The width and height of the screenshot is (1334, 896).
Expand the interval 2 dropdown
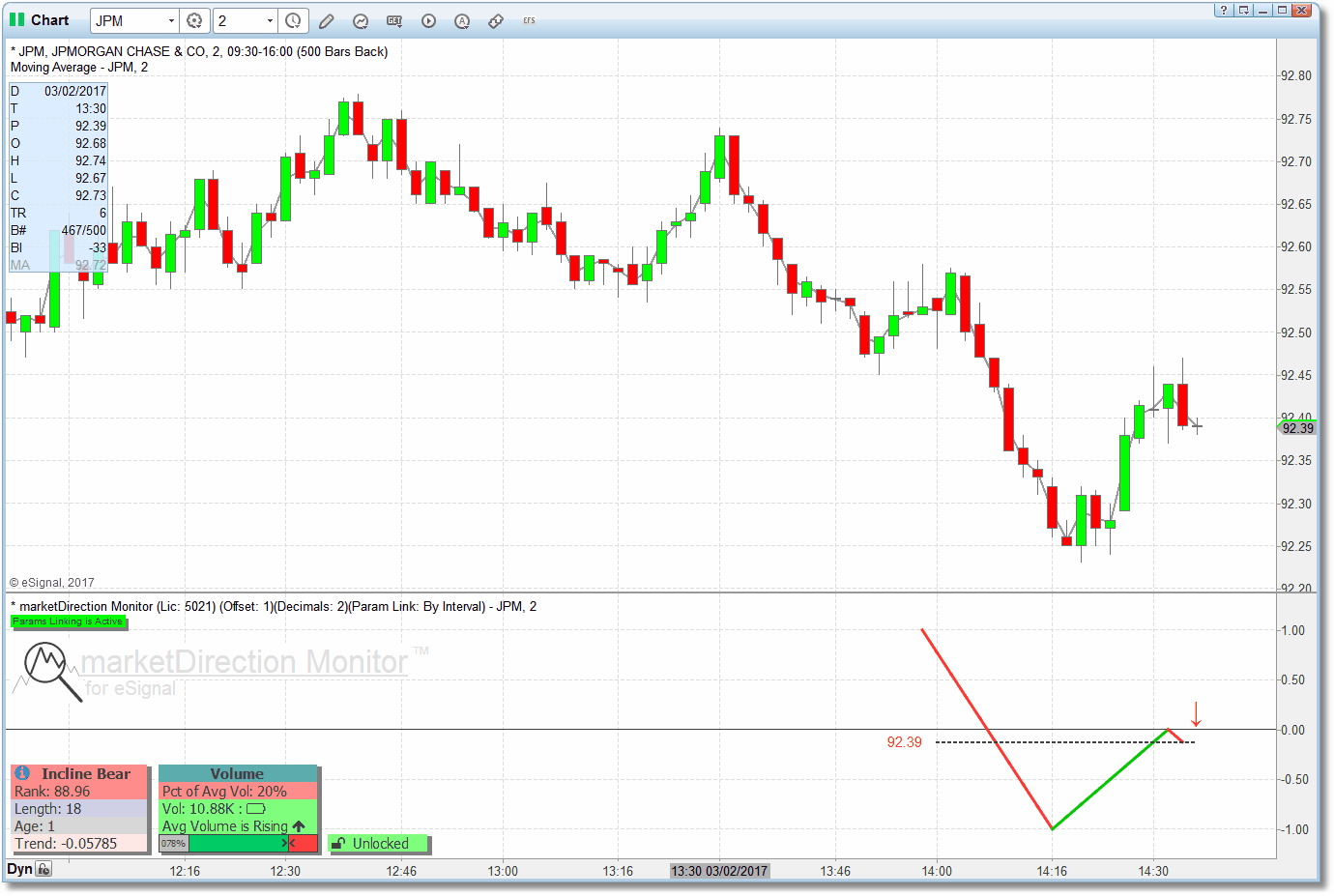270,20
